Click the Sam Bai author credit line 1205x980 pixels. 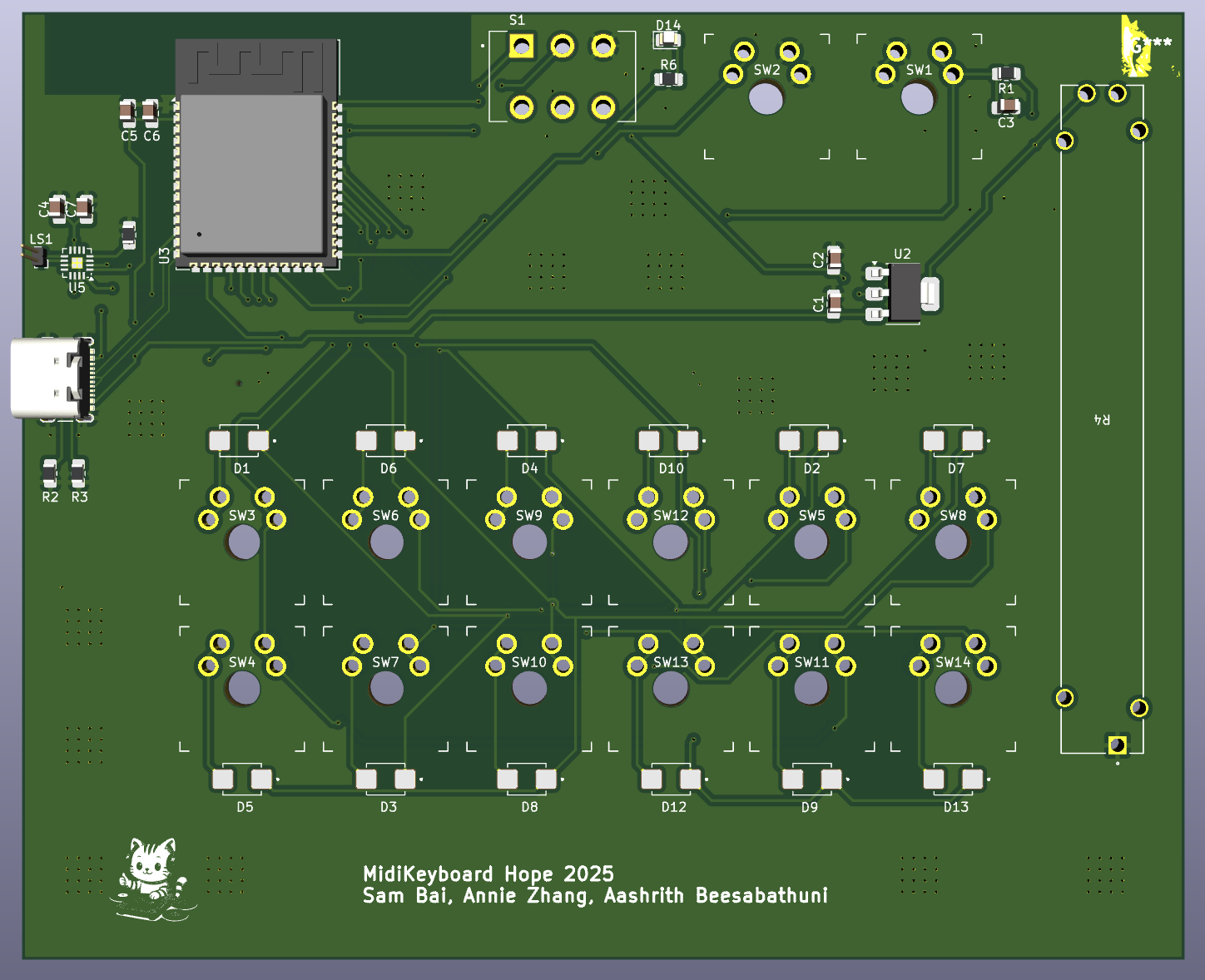[x=596, y=896]
